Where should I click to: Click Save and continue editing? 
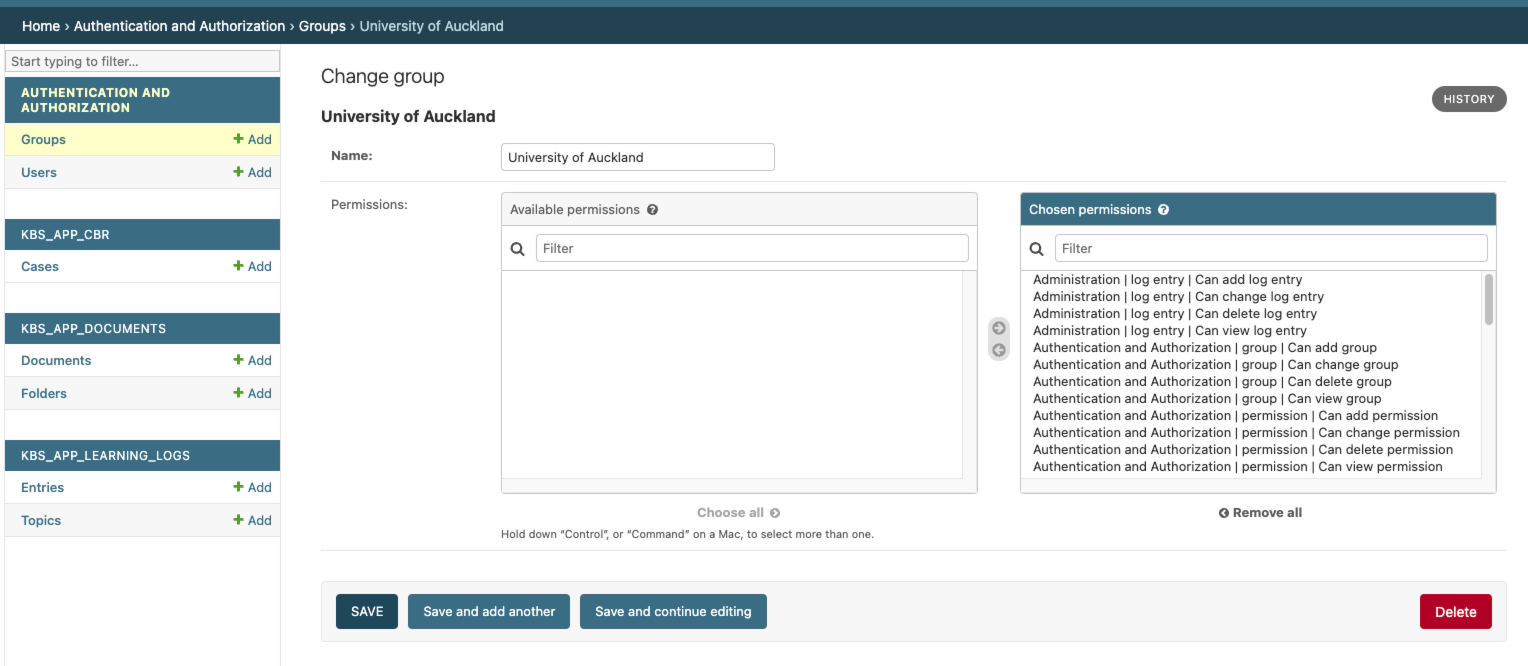(673, 611)
